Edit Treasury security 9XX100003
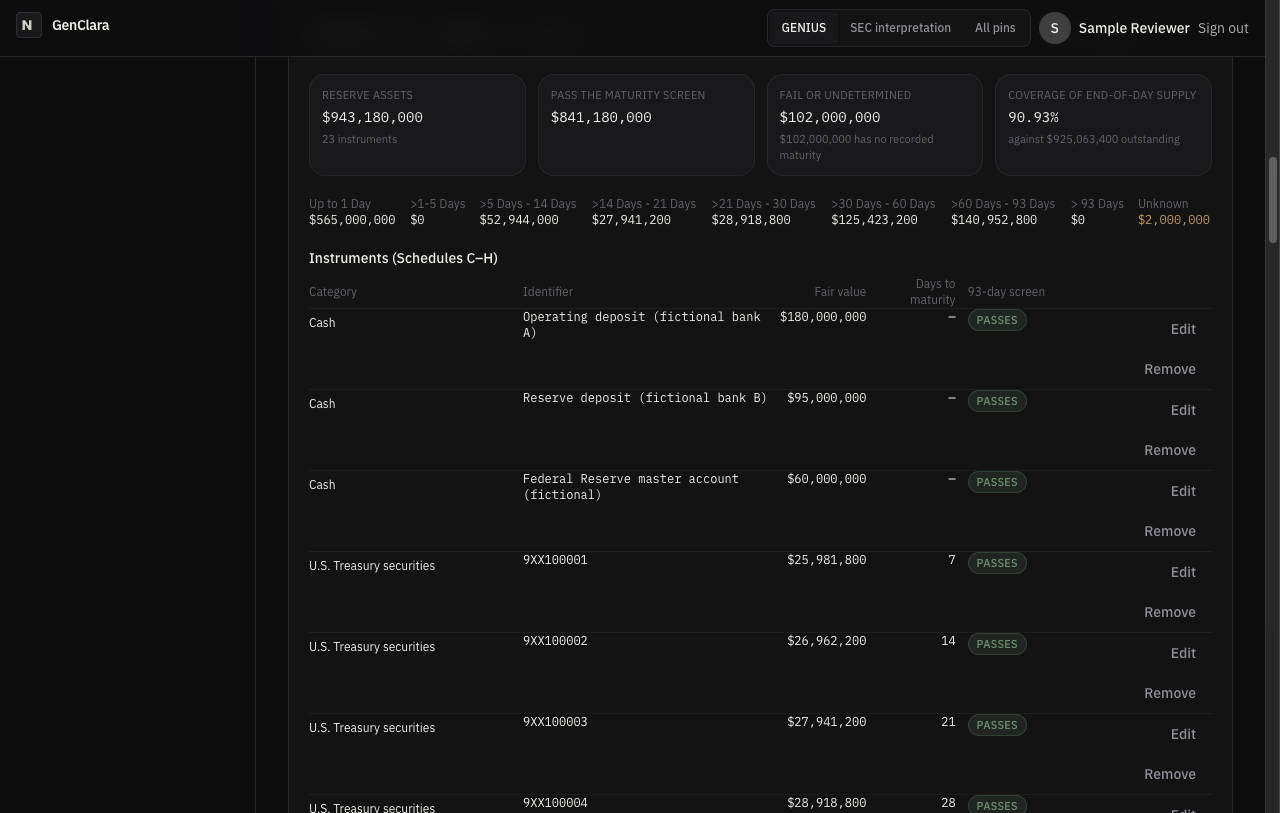The height and width of the screenshot is (813, 1280). 1183,734
